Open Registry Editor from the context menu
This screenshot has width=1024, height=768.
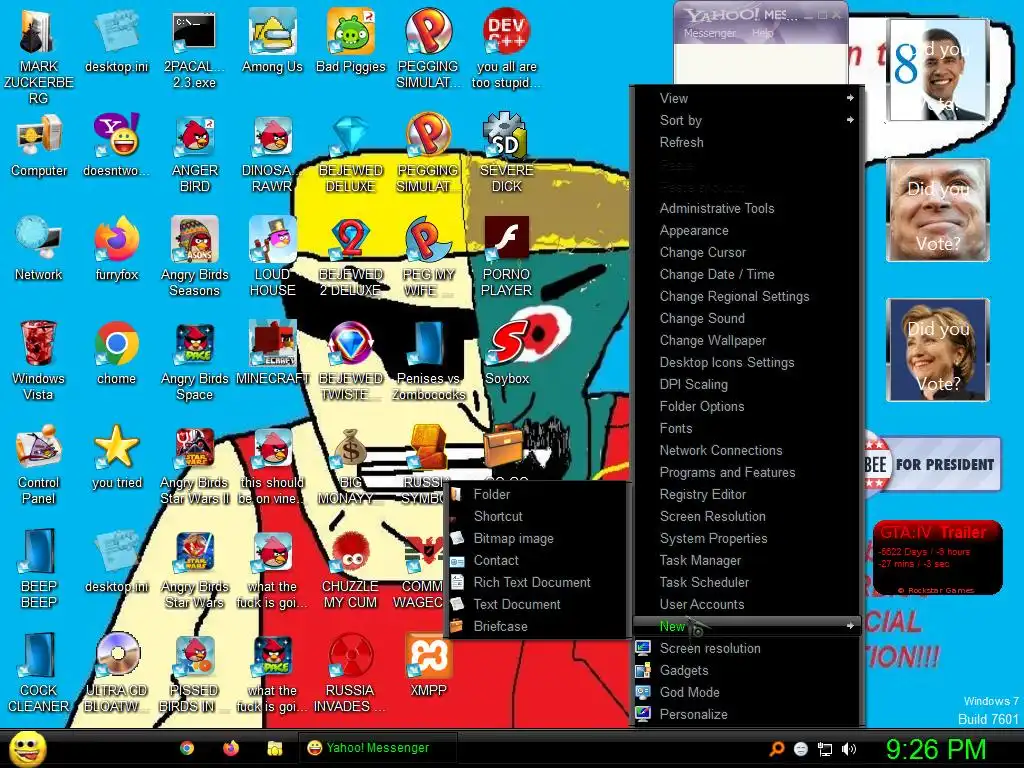pyautogui.click(x=747, y=494)
